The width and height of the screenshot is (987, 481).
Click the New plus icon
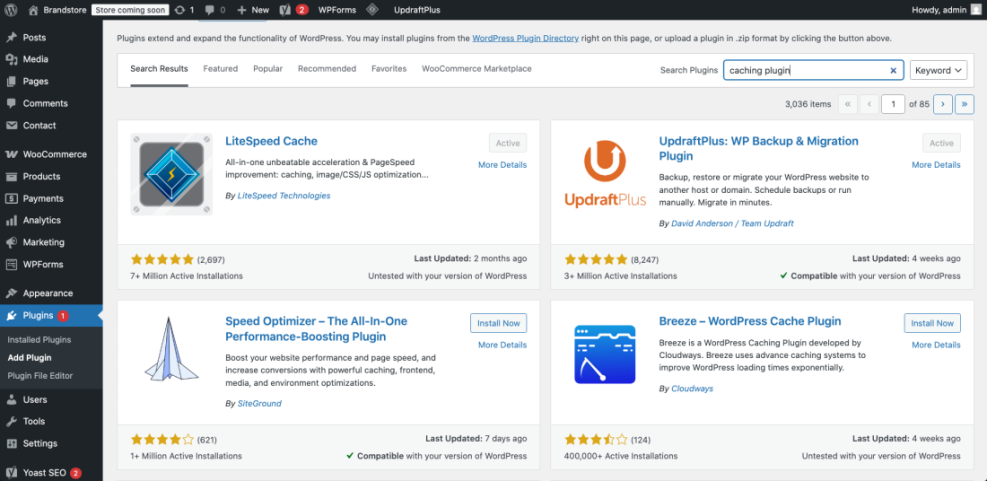[x=242, y=9]
